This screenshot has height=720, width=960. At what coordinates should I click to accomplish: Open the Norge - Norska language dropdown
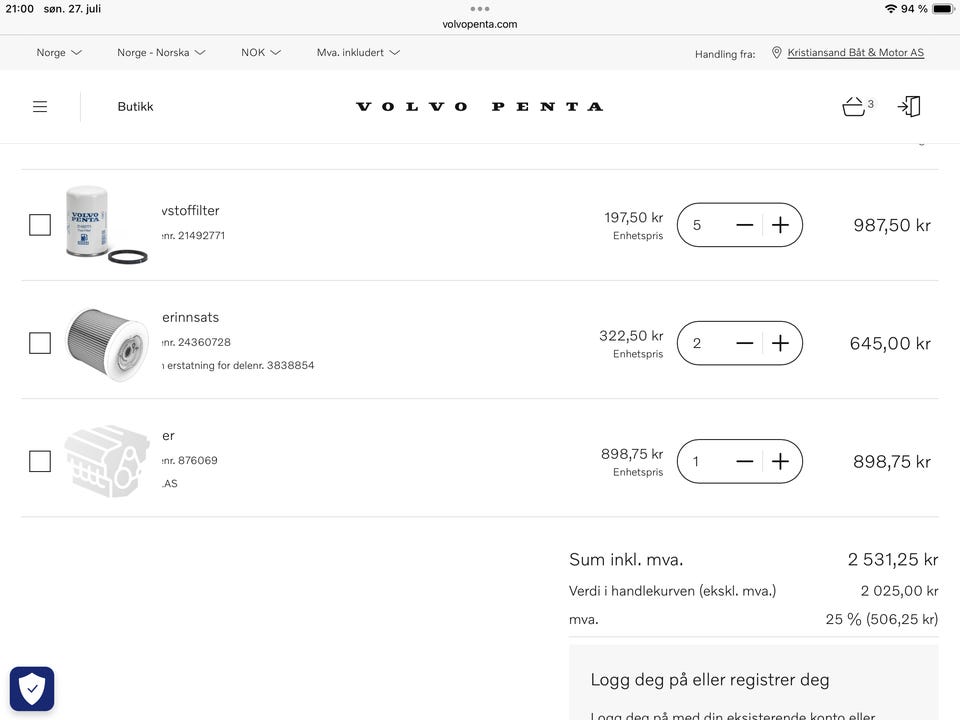pyautogui.click(x=161, y=52)
